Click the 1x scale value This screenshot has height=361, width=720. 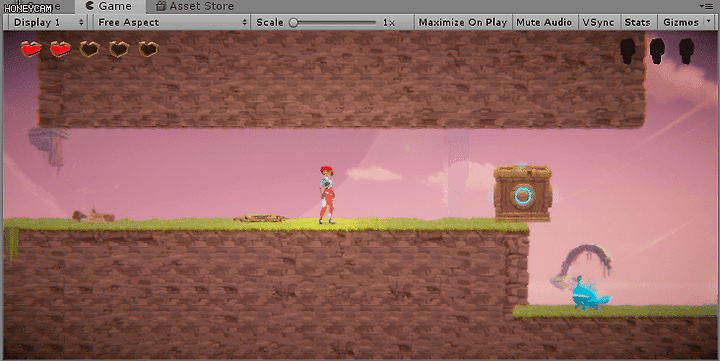click(388, 23)
